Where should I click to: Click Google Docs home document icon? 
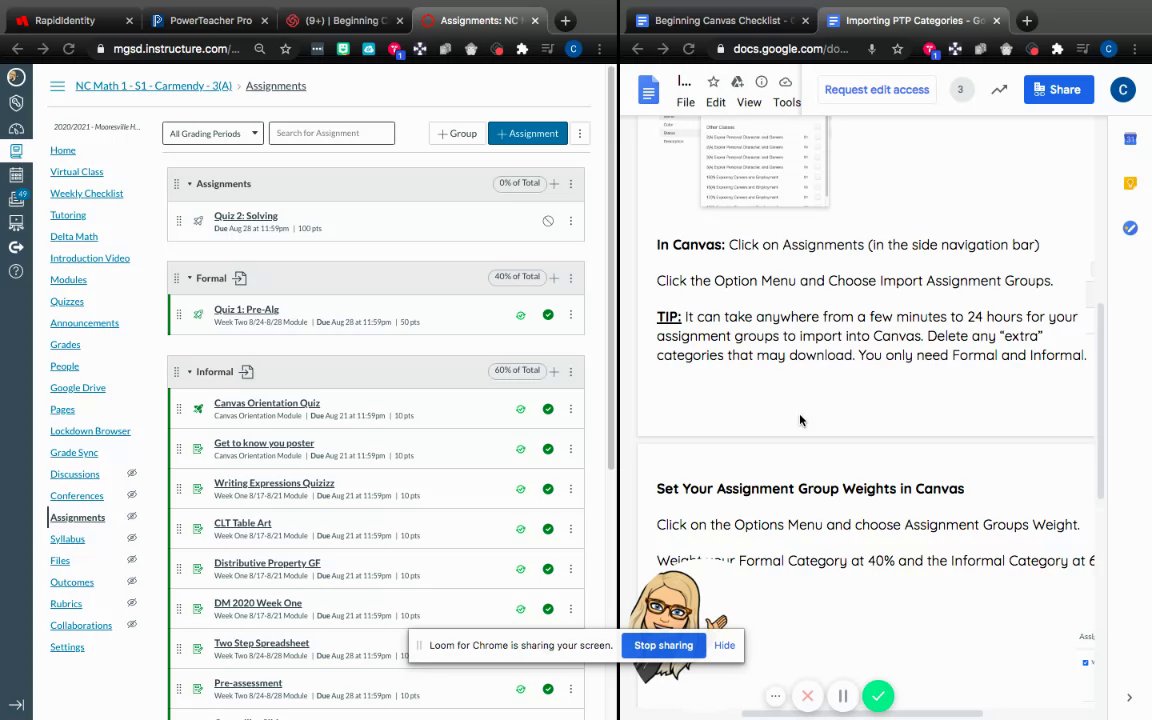(648, 90)
